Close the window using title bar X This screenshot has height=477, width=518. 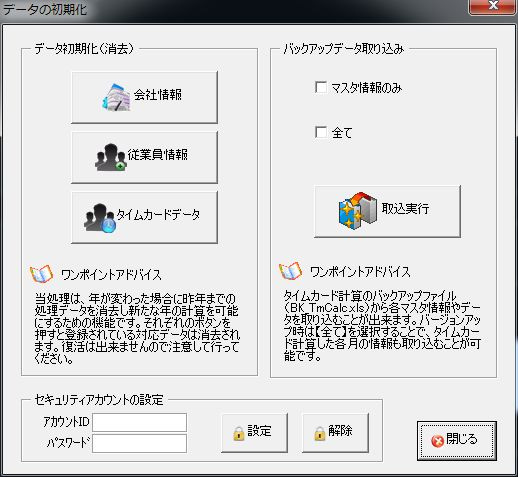[493, 6]
